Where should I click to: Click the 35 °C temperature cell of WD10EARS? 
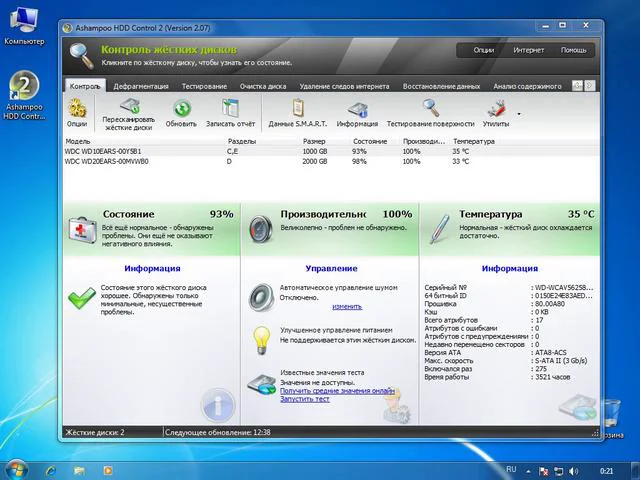(460, 151)
